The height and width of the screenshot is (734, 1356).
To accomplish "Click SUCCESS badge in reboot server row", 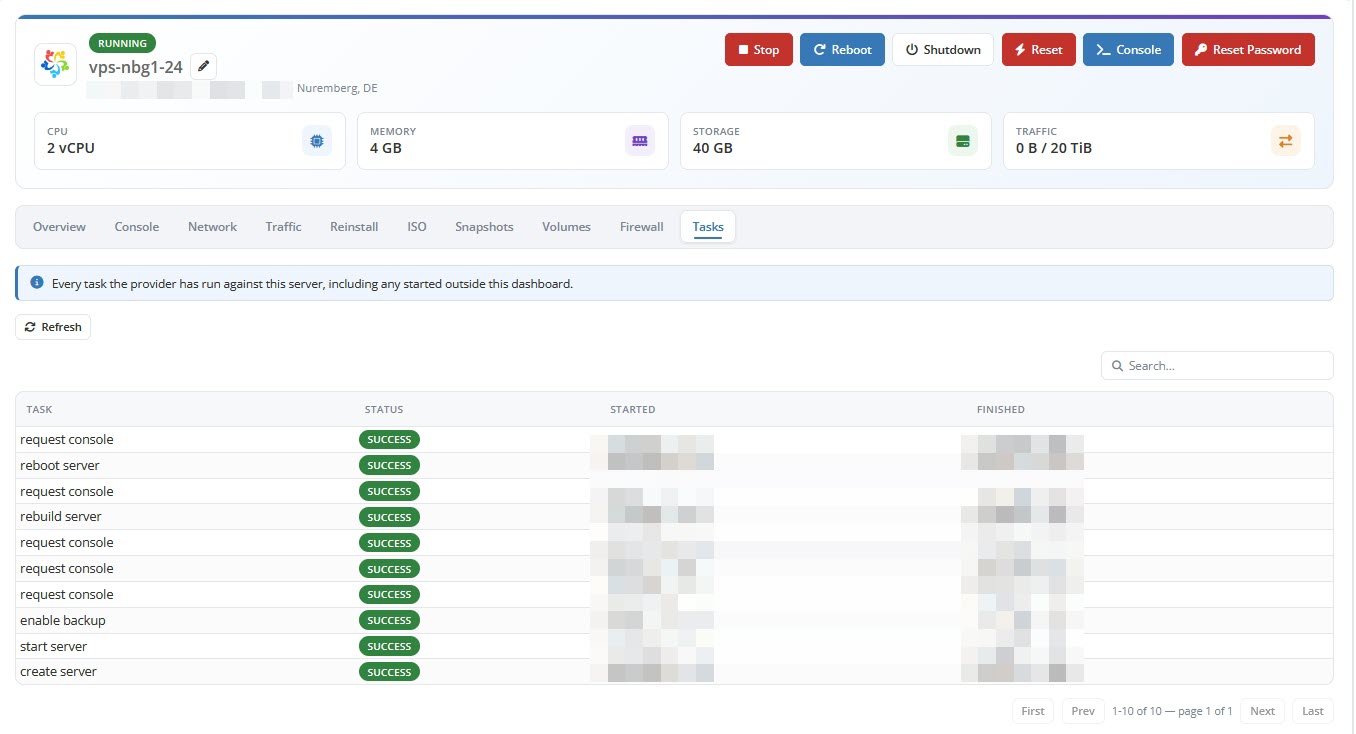I will point(389,466).
